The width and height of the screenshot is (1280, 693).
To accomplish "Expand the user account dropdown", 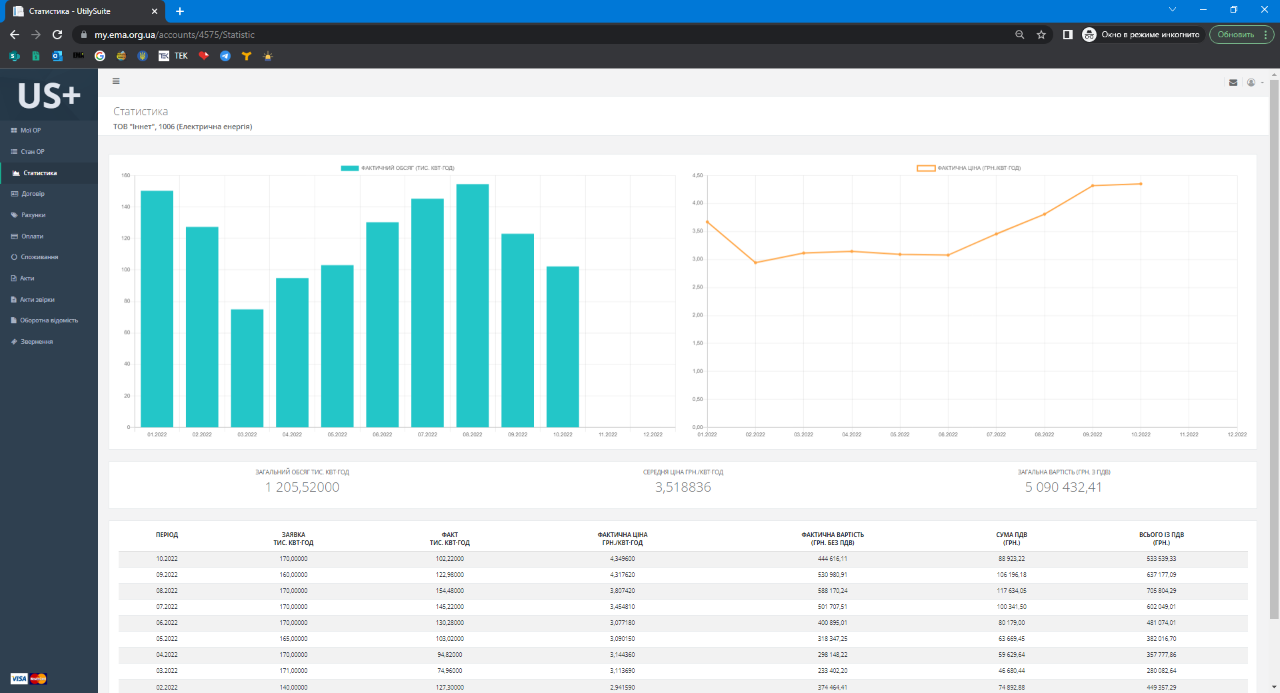I will click(x=1254, y=83).
